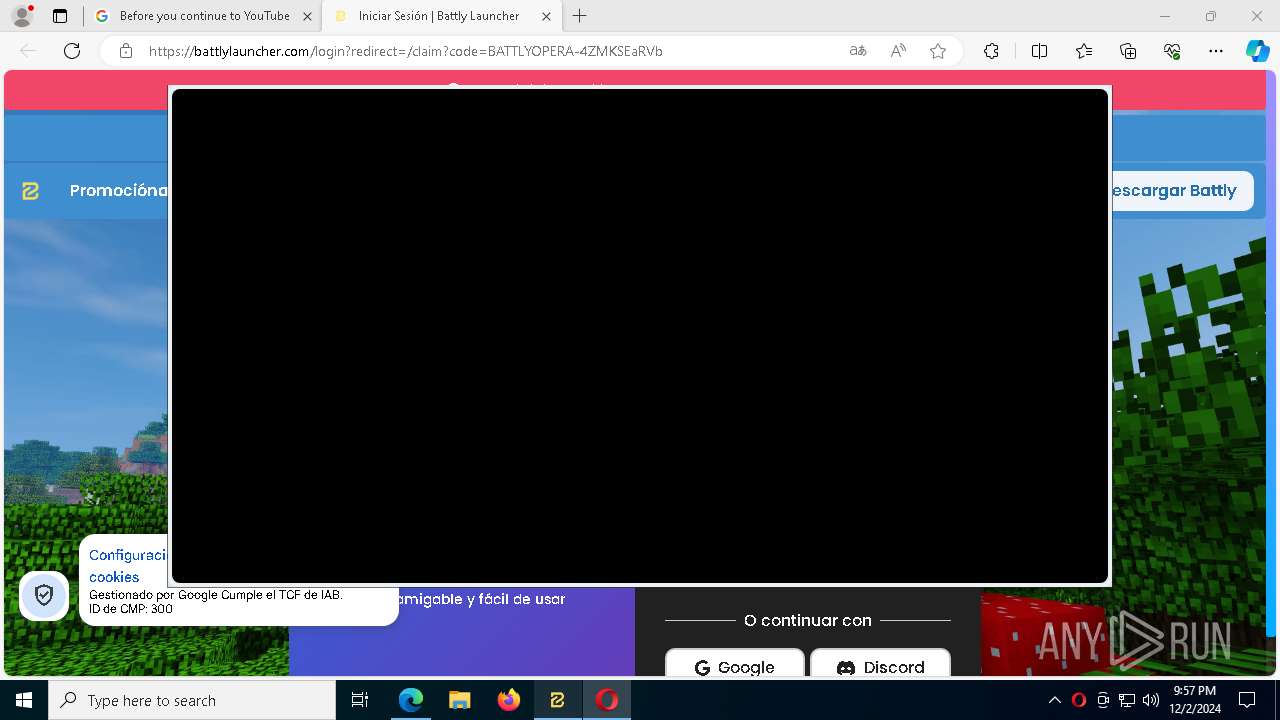Viewport: 1280px width, 720px height.
Task: Click the Descargar Battly button
Action: click(x=1182, y=190)
